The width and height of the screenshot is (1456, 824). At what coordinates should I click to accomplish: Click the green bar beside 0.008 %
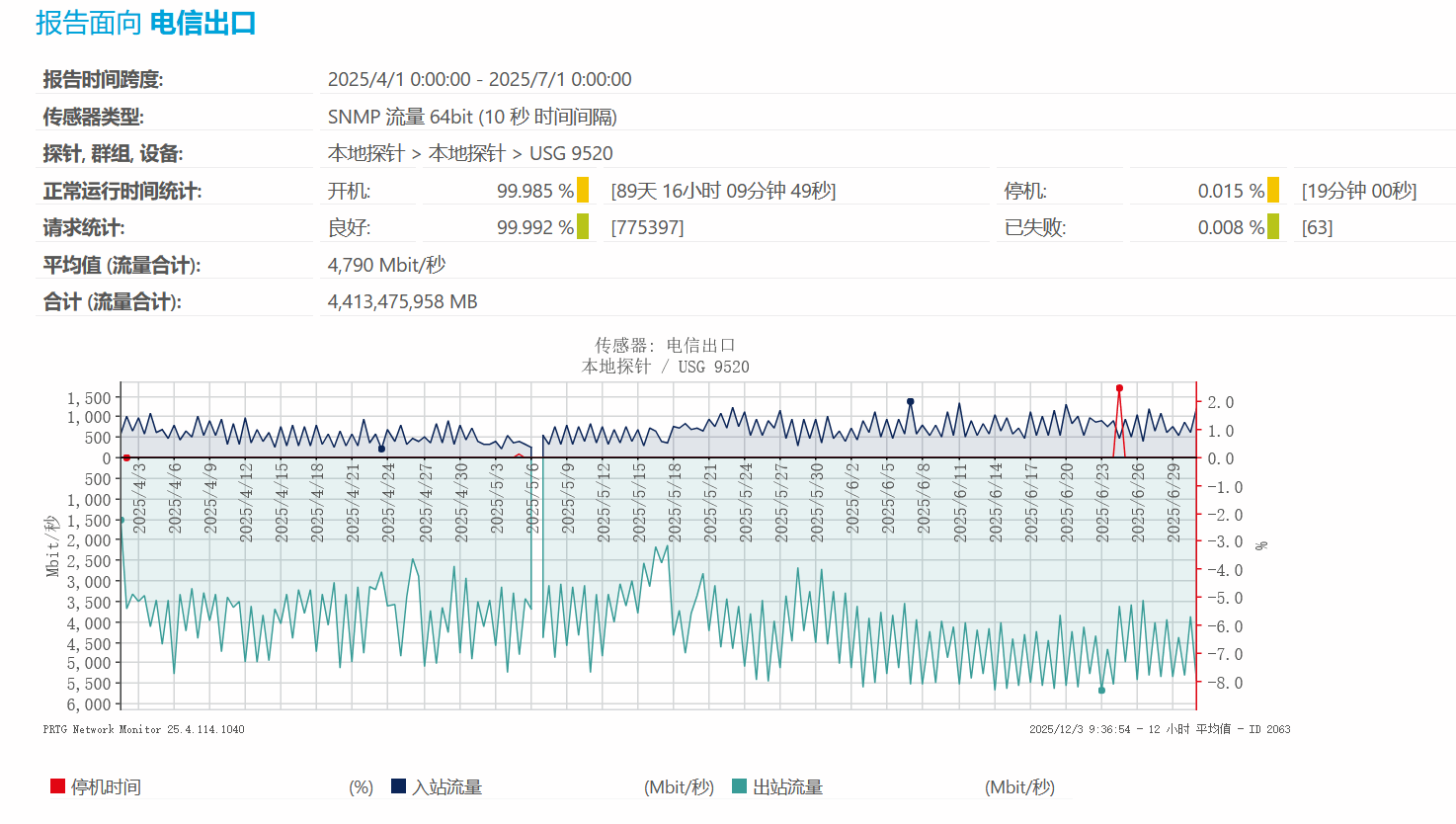[x=1273, y=227]
